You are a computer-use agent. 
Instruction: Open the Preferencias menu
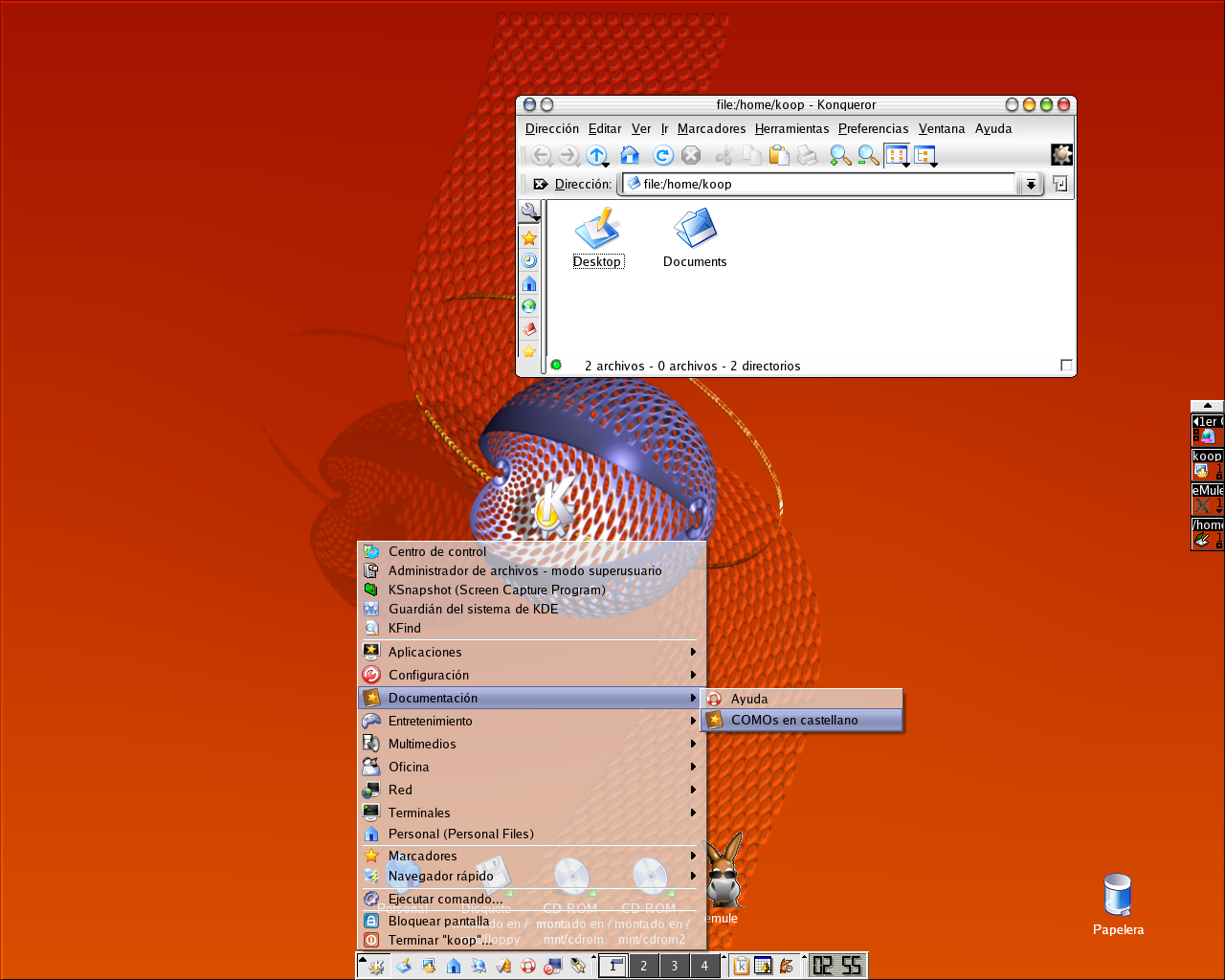coord(873,128)
